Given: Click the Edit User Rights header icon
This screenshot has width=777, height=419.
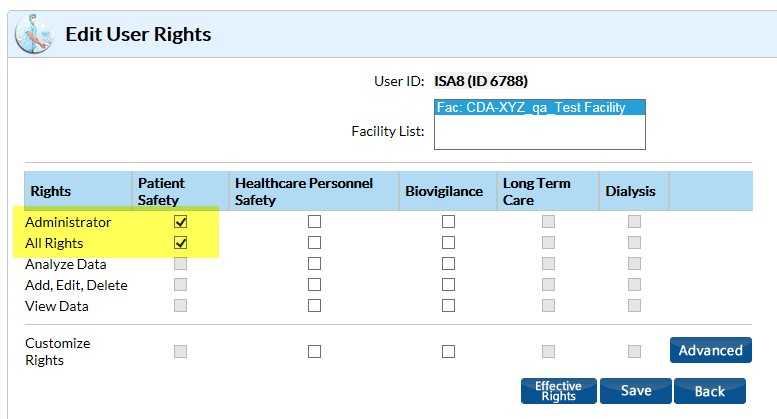Looking at the screenshot, I should click(x=35, y=33).
